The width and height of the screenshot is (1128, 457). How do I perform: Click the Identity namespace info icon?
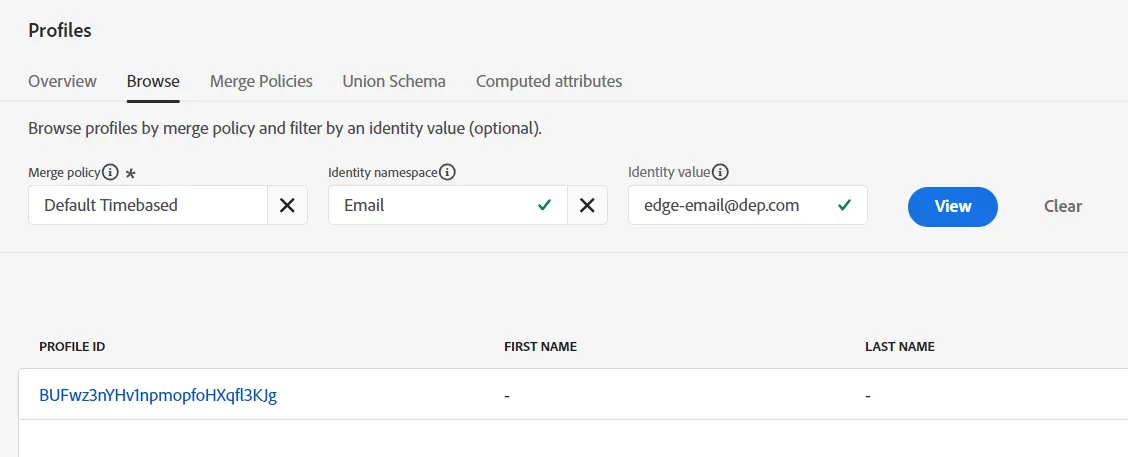coord(448,173)
